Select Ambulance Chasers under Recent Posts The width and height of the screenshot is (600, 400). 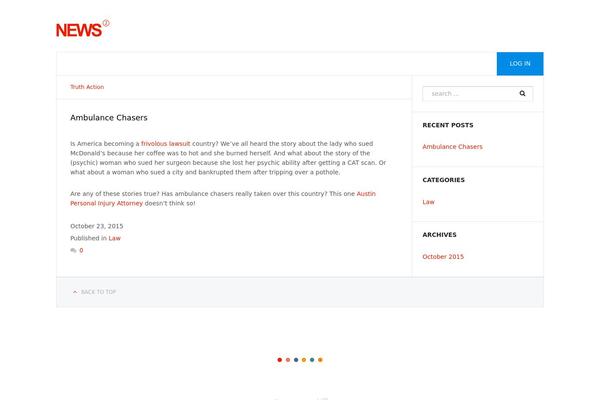452,147
